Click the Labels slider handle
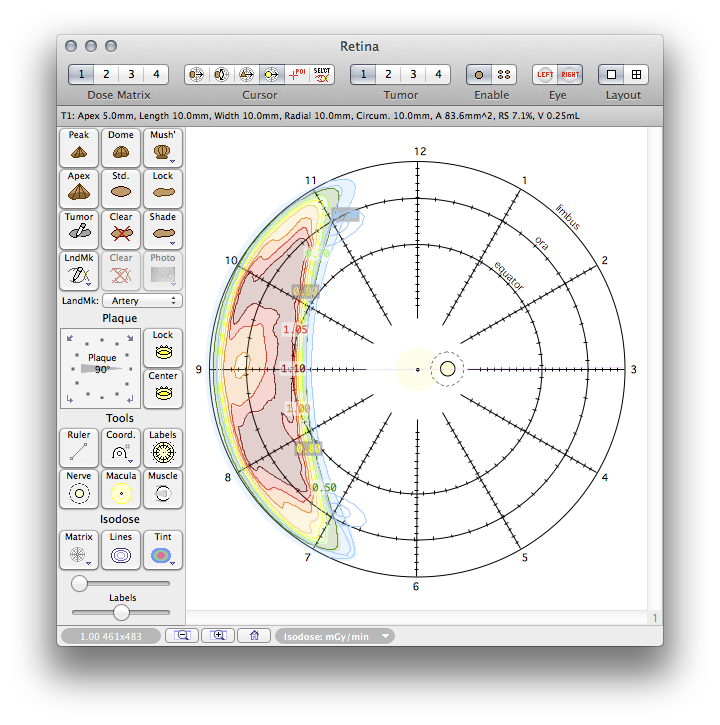The height and width of the screenshot is (725, 720). pos(121,612)
